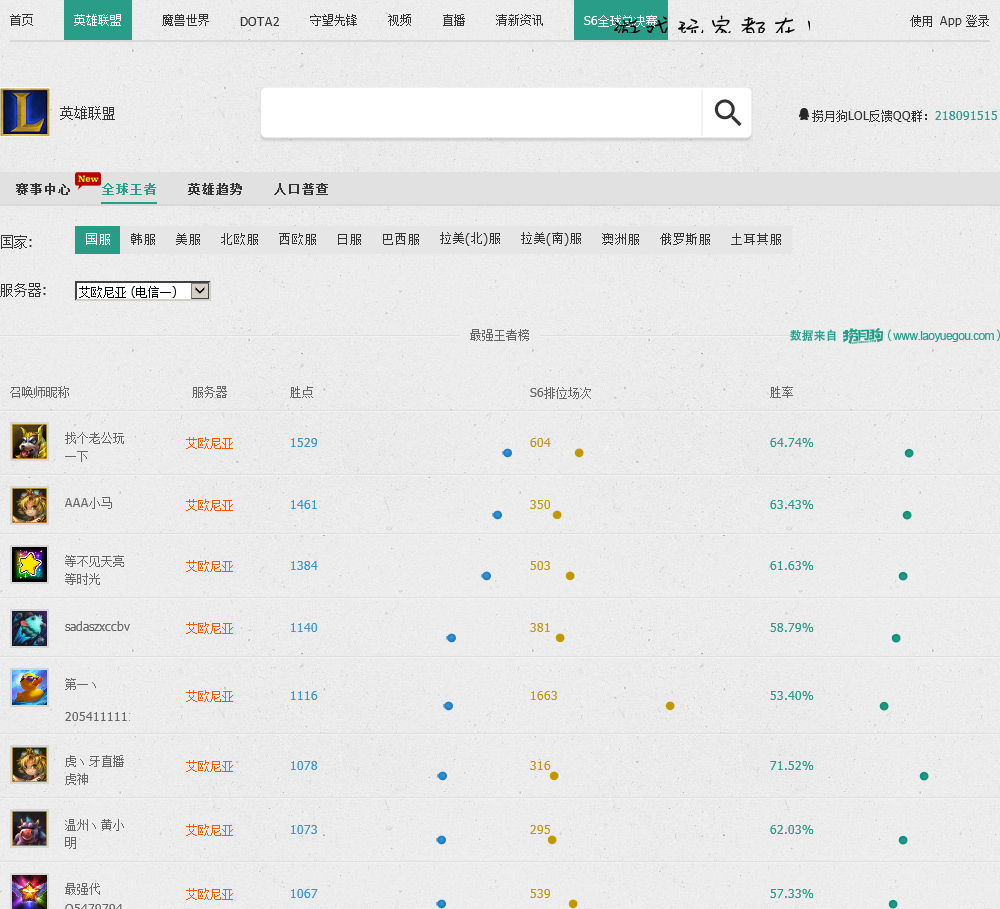Select the 西欧服 region filter
The image size is (1000, 909).
[x=298, y=240]
